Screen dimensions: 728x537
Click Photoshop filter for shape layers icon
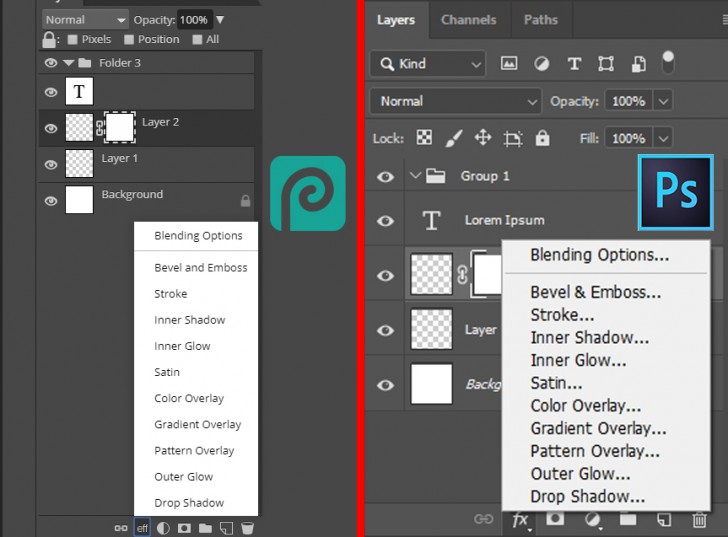pos(606,63)
